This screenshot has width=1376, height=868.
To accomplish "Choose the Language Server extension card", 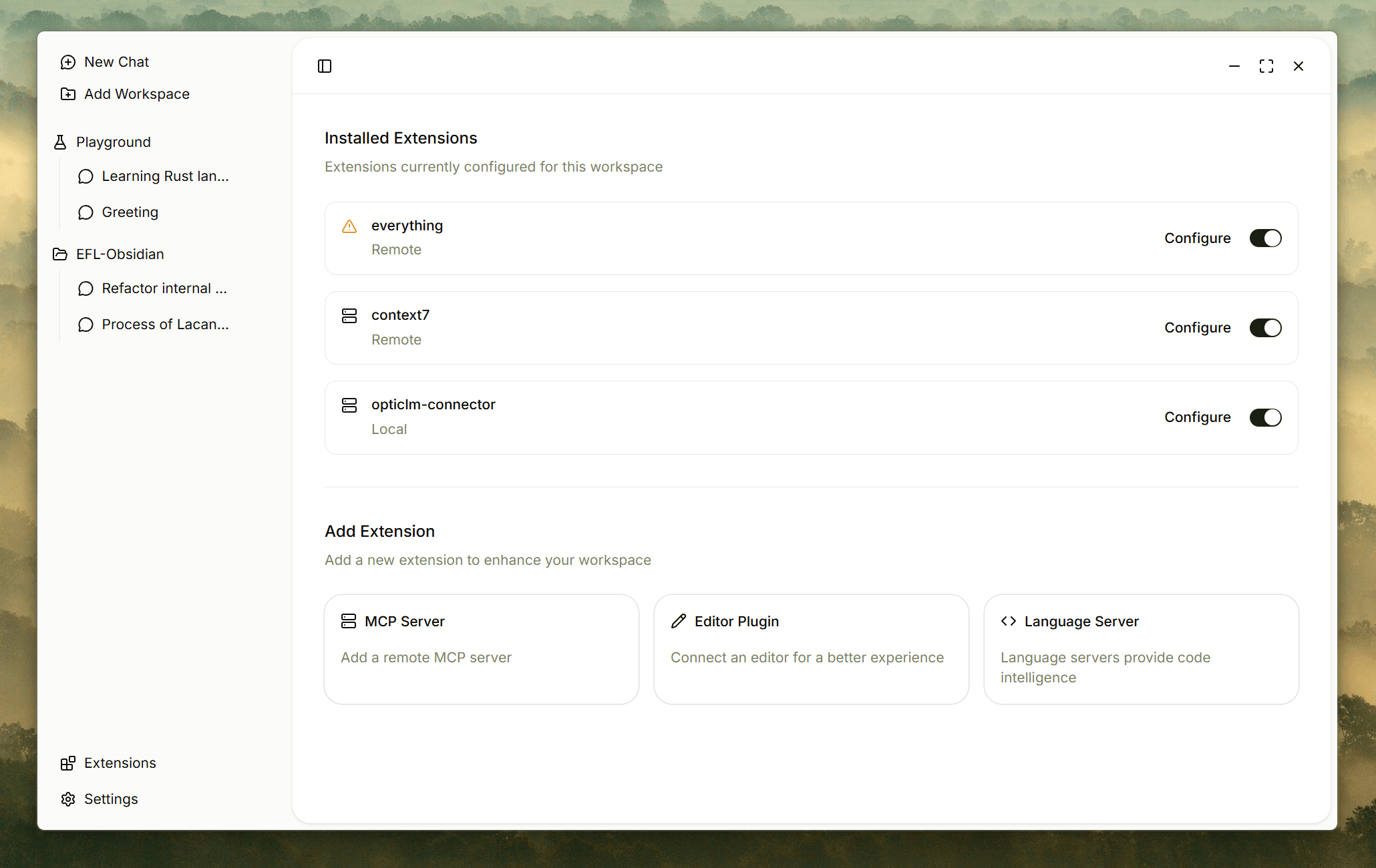I will click(1141, 649).
